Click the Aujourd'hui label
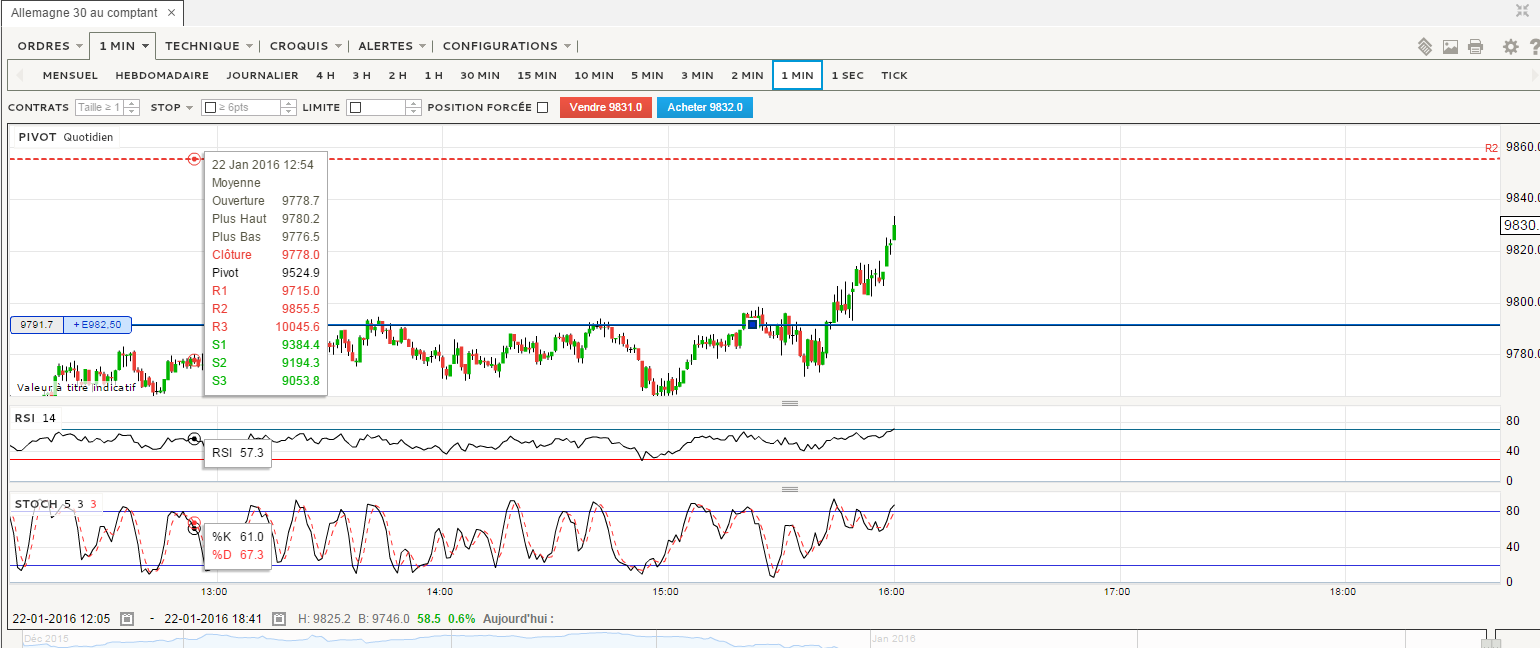This screenshot has height=648, width=1540. [x=518, y=619]
